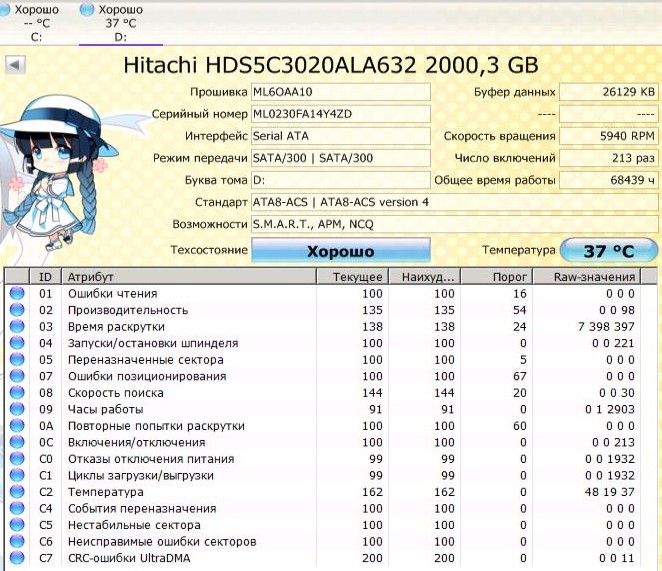Select disk C: status tab with -- °C
Viewport: 662px width, 571px height.
point(30,22)
